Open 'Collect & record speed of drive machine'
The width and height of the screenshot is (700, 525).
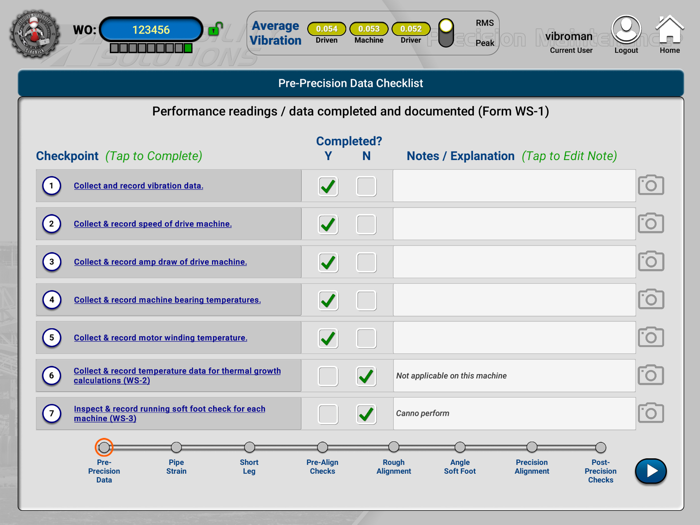[153, 224]
